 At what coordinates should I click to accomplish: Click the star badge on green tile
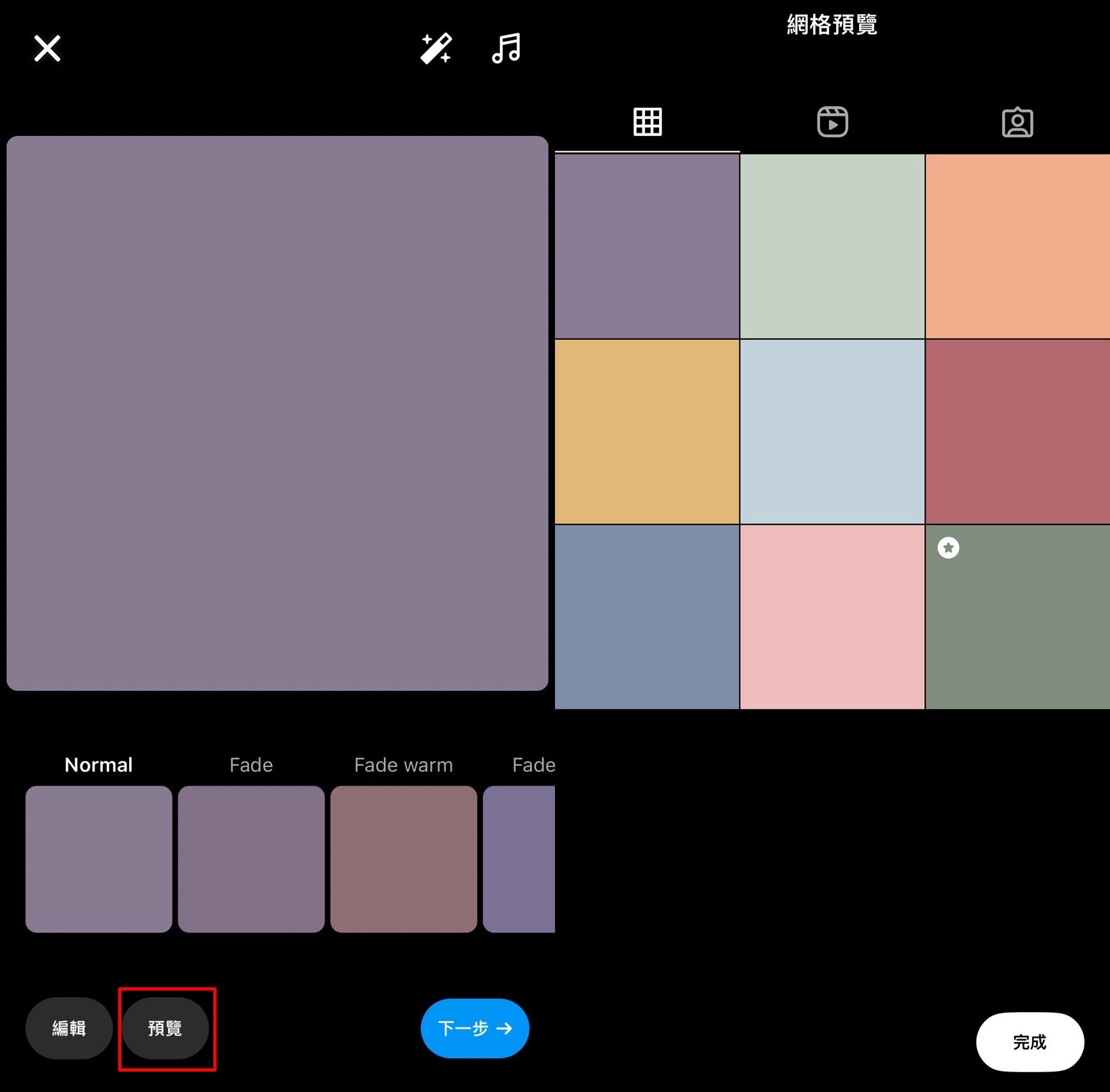(x=948, y=548)
